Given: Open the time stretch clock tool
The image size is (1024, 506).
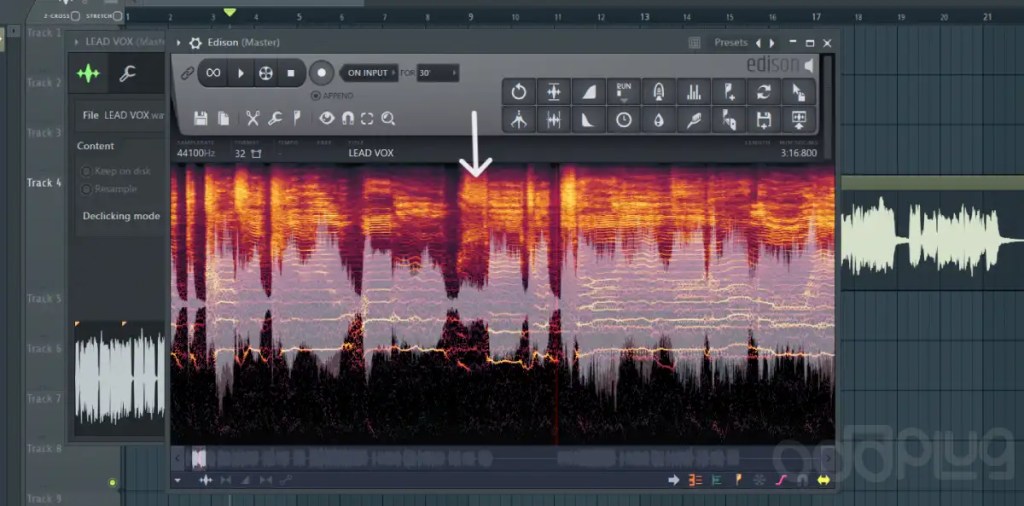Looking at the screenshot, I should click(x=624, y=120).
